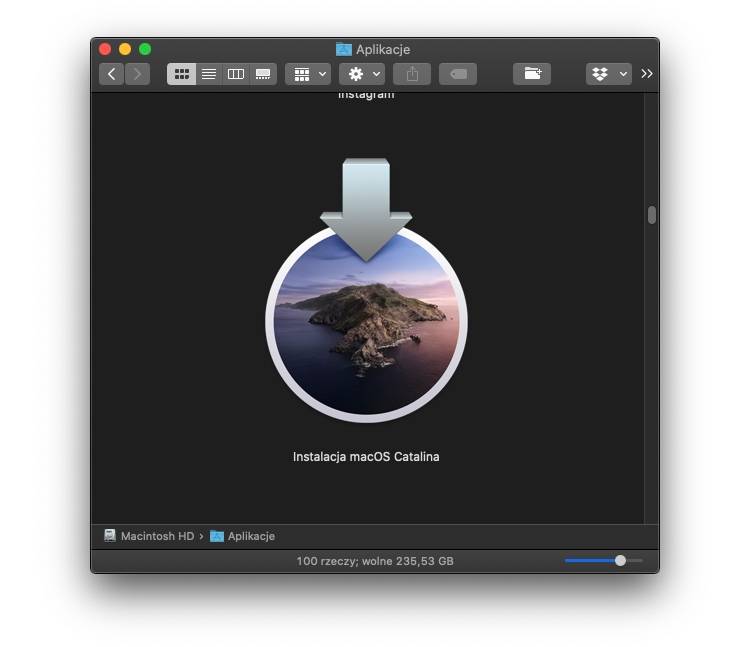Viewport: 750px width, 647px height.
Task: Switch to gallery view
Action: 263,74
